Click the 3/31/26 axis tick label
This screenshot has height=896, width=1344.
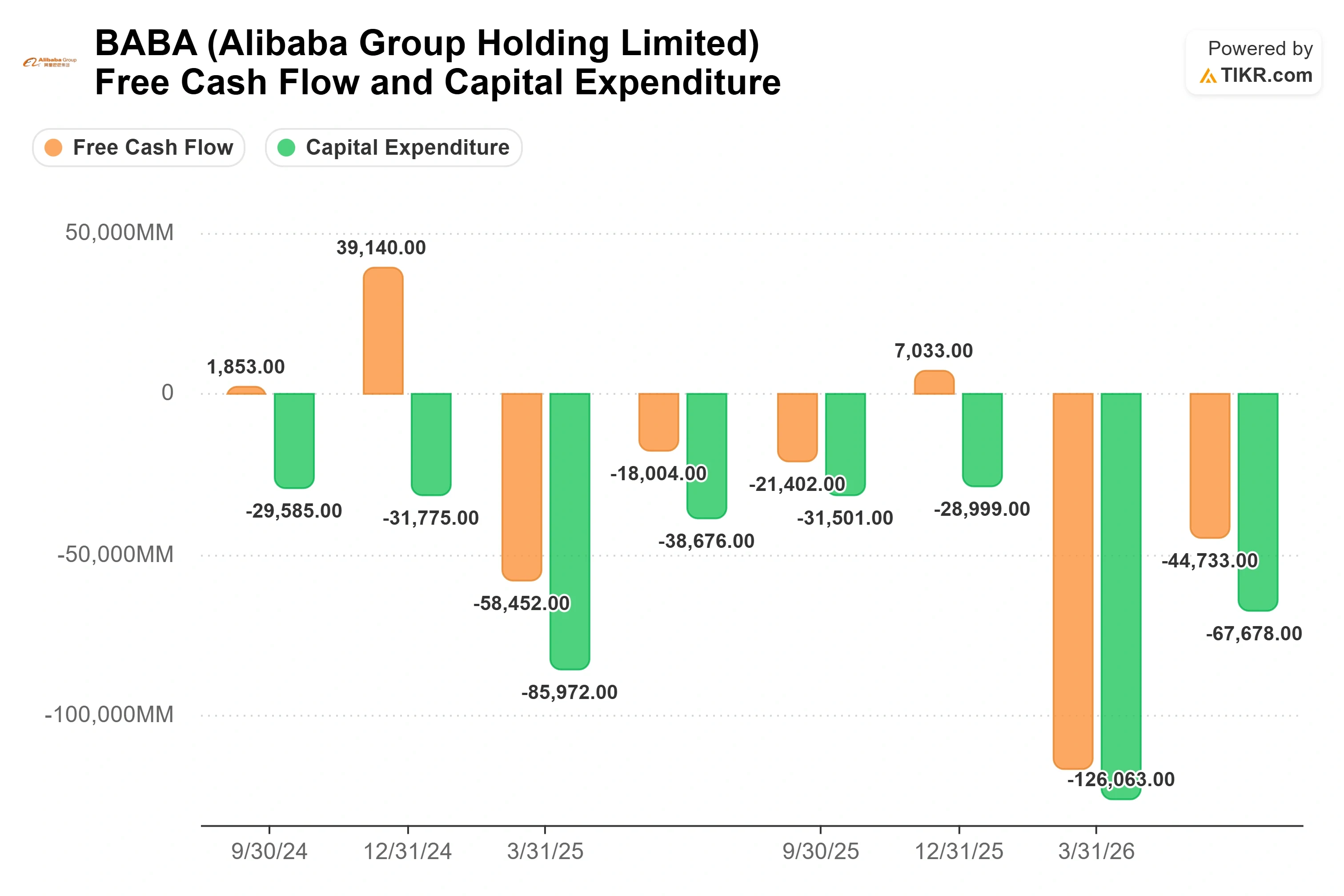coord(1096,852)
